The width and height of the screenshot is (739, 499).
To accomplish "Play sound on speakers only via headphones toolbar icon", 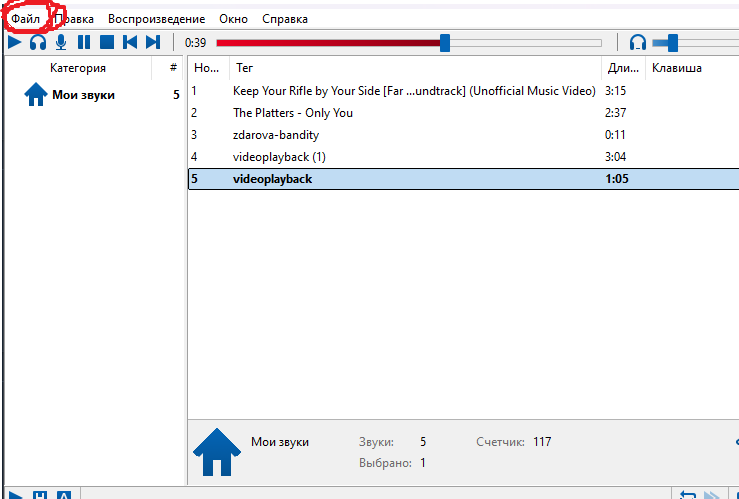I will click(38, 42).
